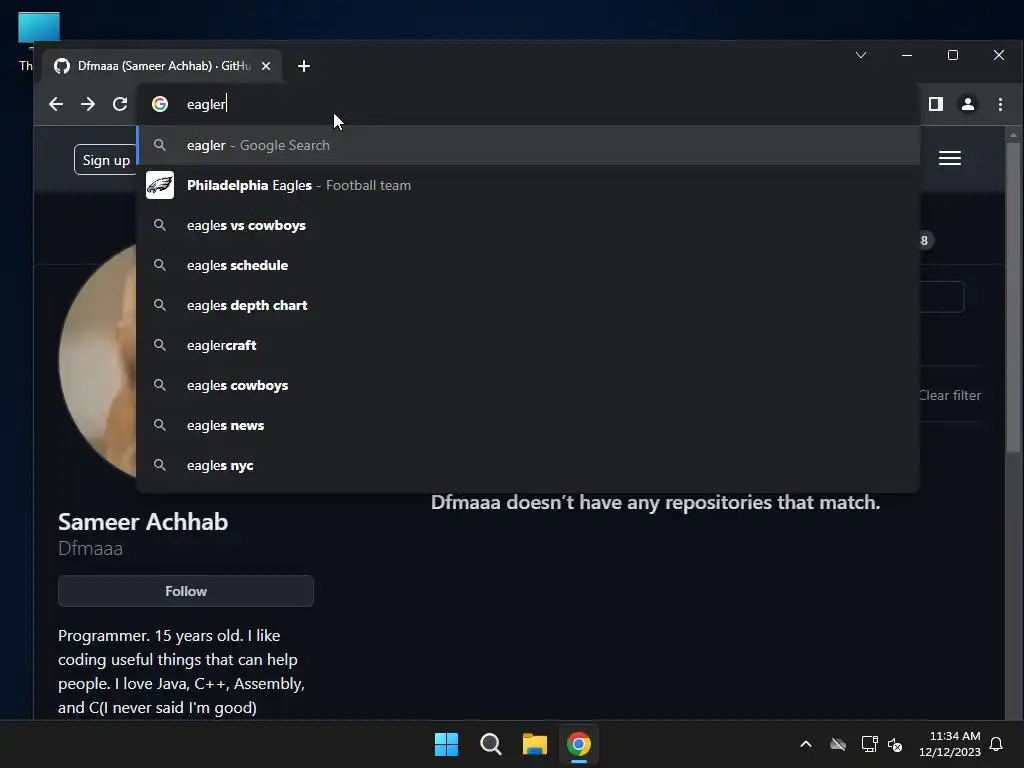Open Chrome three-dot menu
The image size is (1024, 768).
pos(1000,104)
